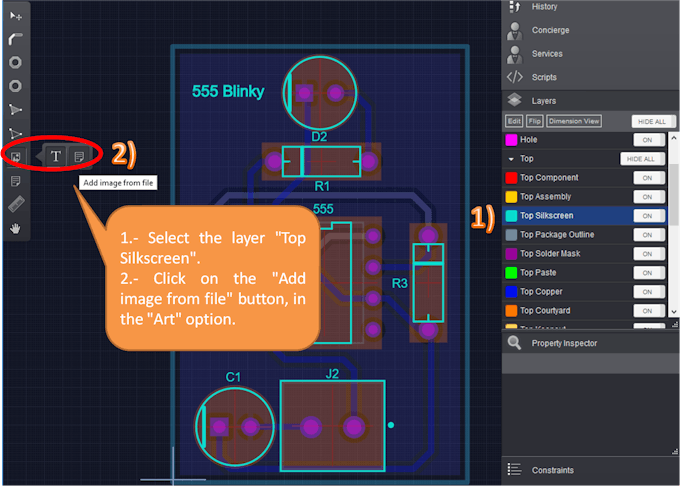This screenshot has height=486, width=680.
Task: Click the Dimension View button
Action: [574, 121]
